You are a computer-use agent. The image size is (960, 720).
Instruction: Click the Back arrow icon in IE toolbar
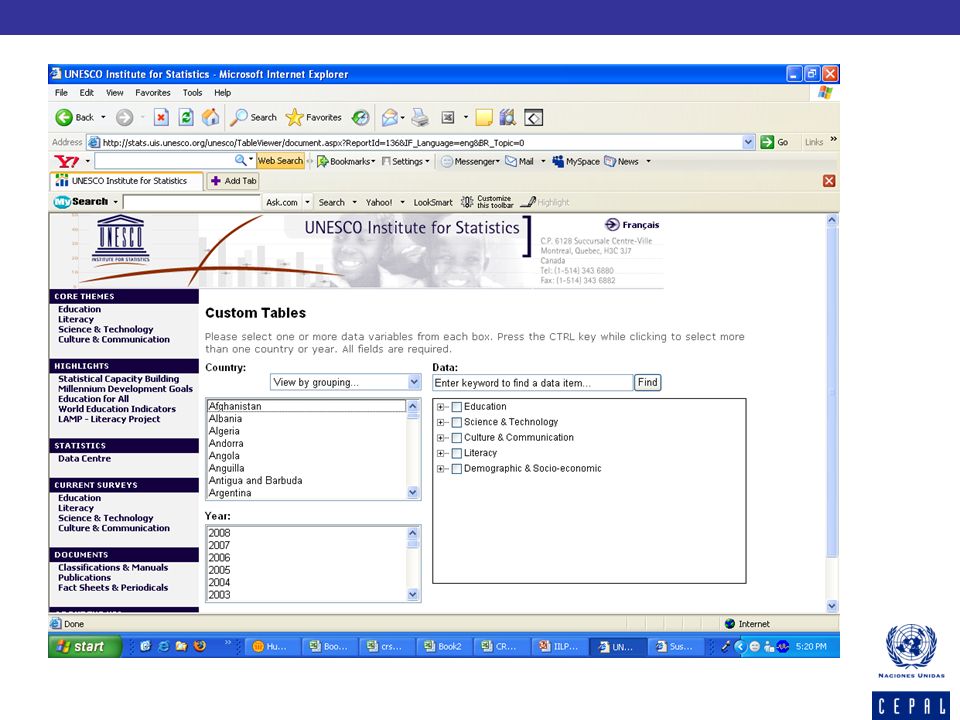click(x=64, y=117)
